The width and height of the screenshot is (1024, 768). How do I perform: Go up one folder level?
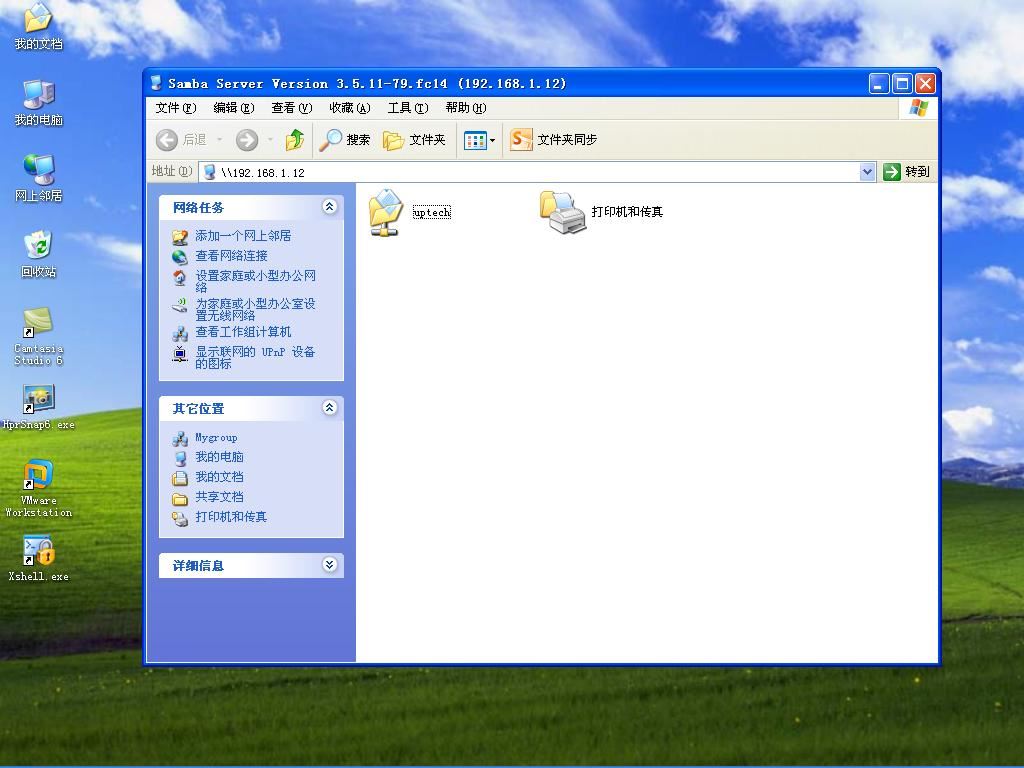(295, 140)
